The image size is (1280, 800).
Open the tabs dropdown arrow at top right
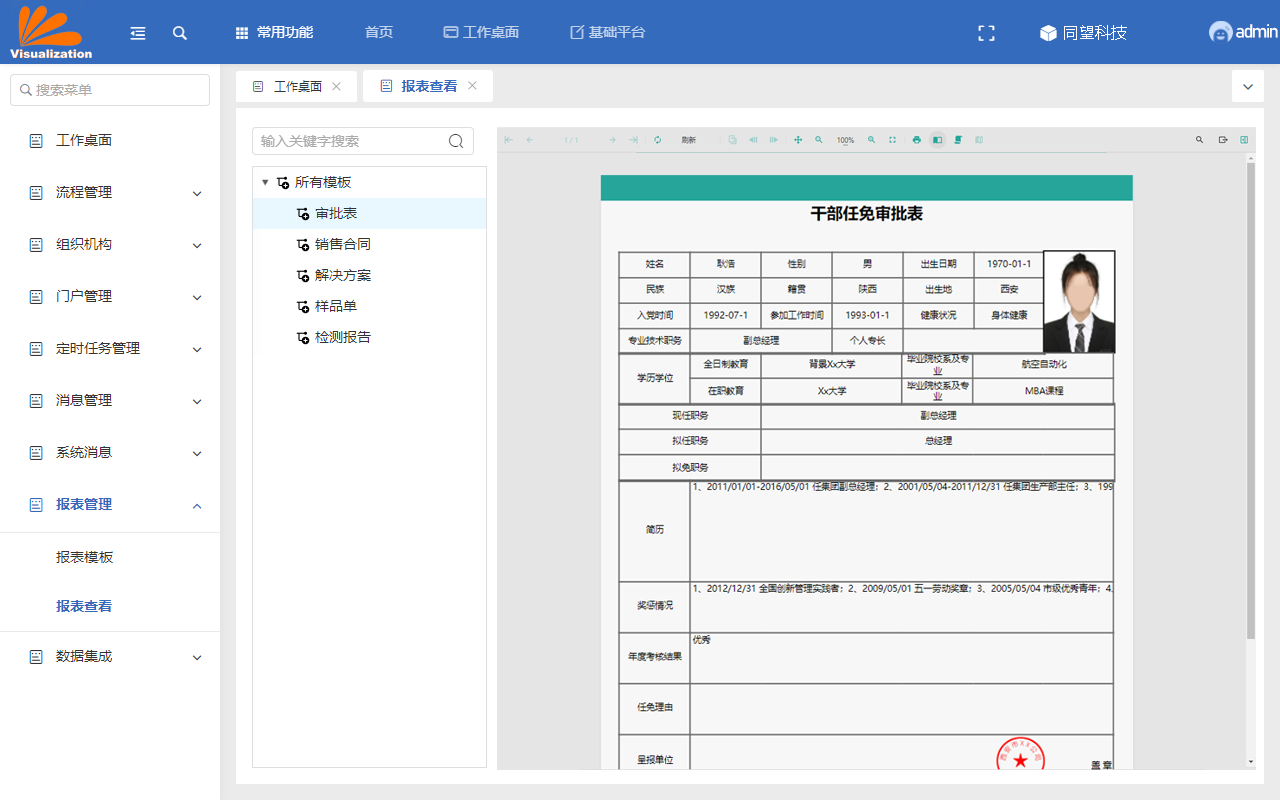pos(1247,87)
